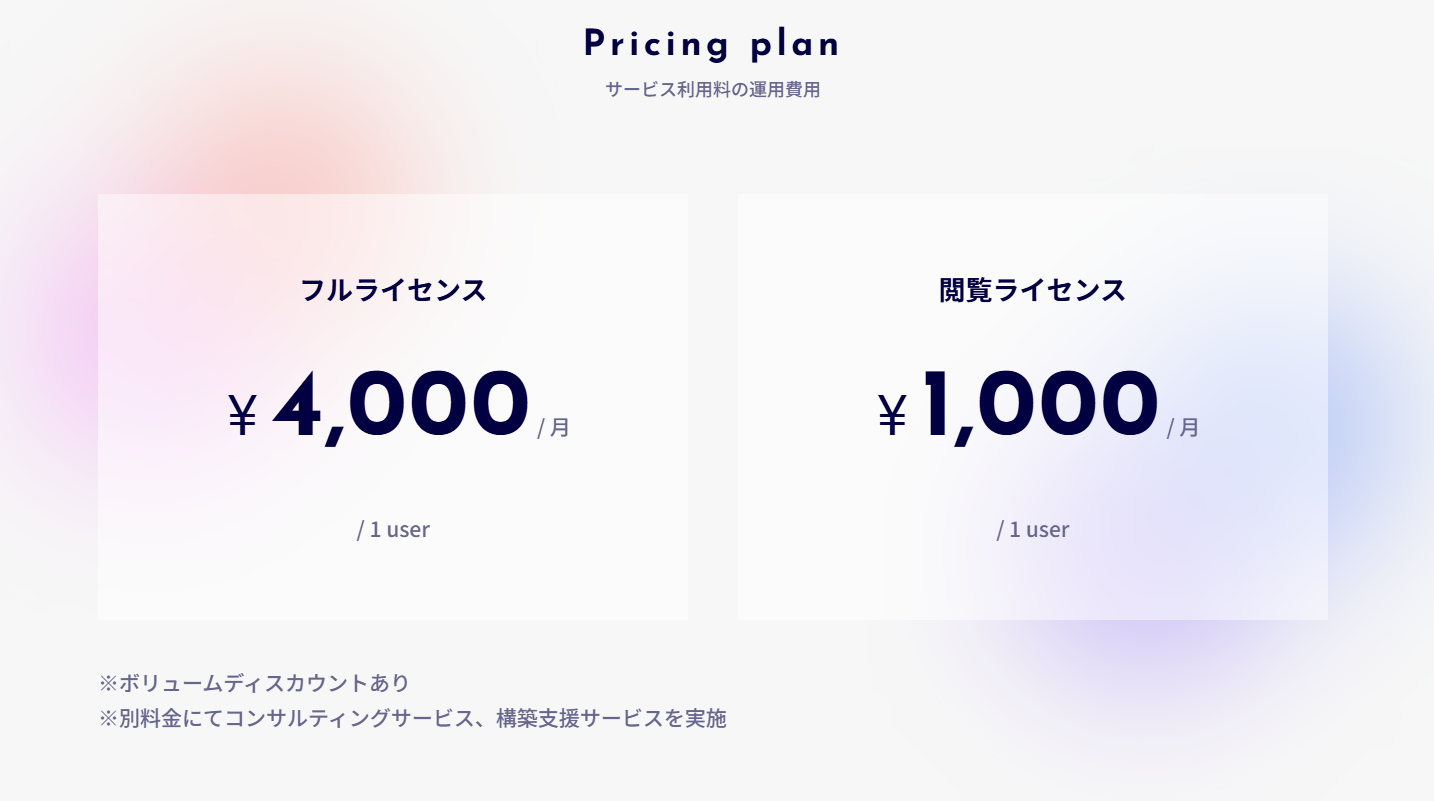Click the 構築支援サービス phrase
This screenshot has width=1434, height=801.
[x=580, y=718]
